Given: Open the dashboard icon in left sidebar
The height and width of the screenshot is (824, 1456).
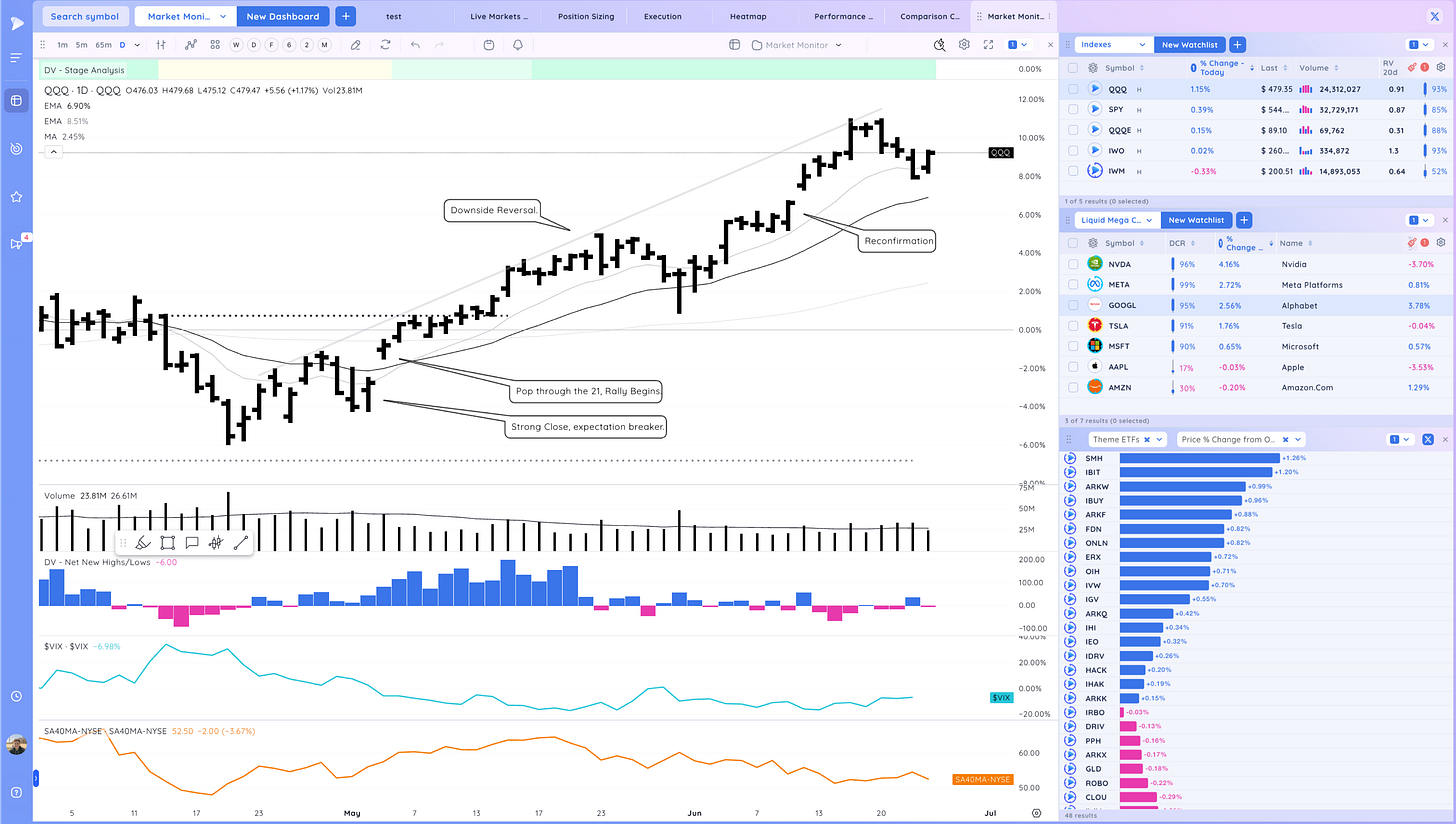Looking at the screenshot, I should point(15,100).
